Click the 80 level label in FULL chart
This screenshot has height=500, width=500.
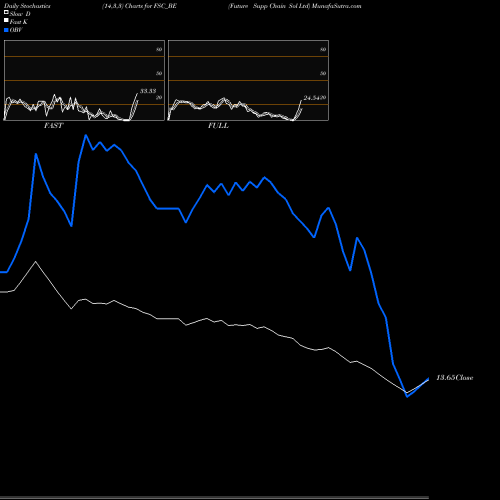tap(323, 49)
